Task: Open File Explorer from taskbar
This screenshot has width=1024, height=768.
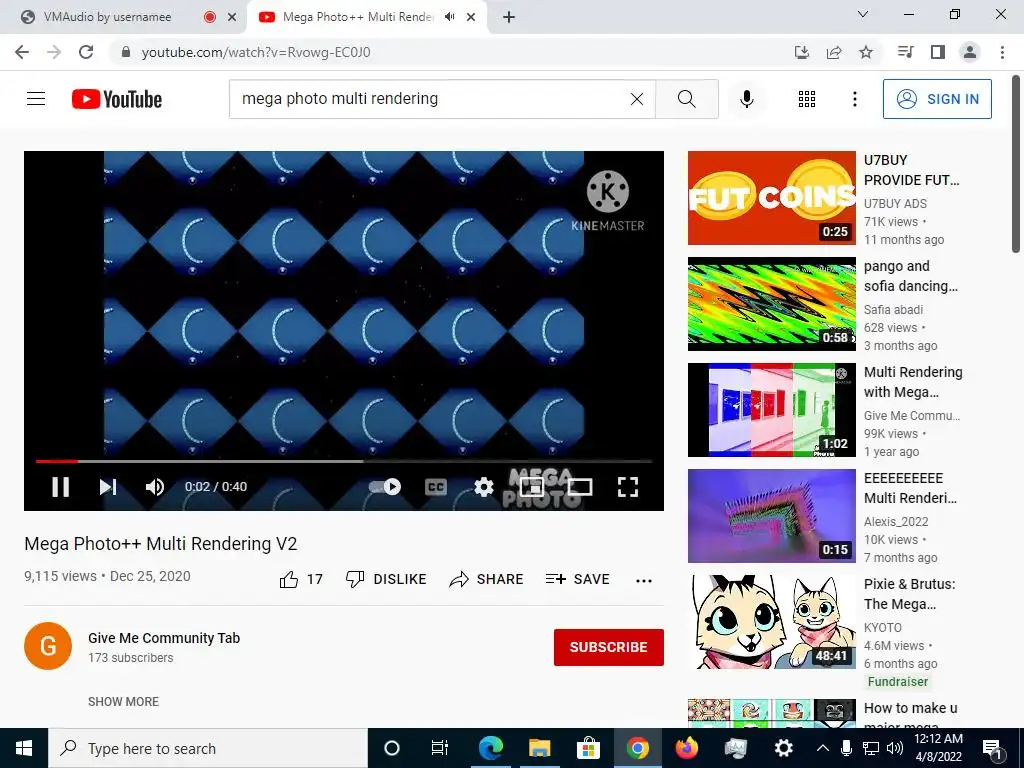Action: click(x=539, y=748)
